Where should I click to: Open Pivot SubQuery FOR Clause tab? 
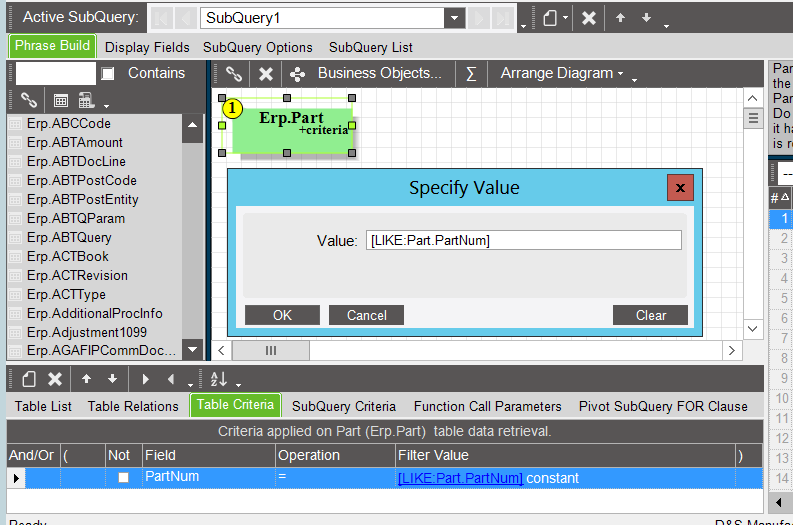(663, 406)
